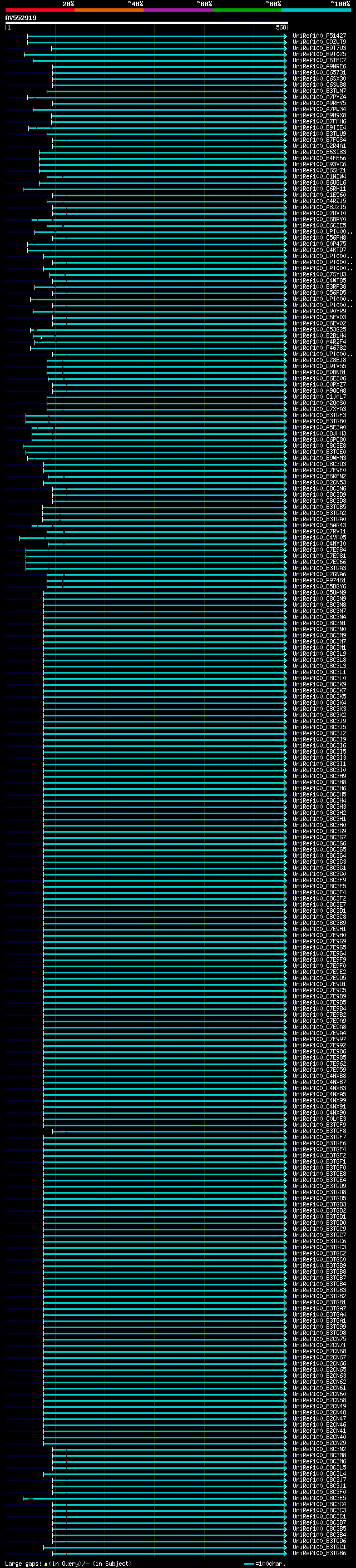Select the UniRef100_B3RP38 label
The image size is (356, 1568).
(x=319, y=286)
